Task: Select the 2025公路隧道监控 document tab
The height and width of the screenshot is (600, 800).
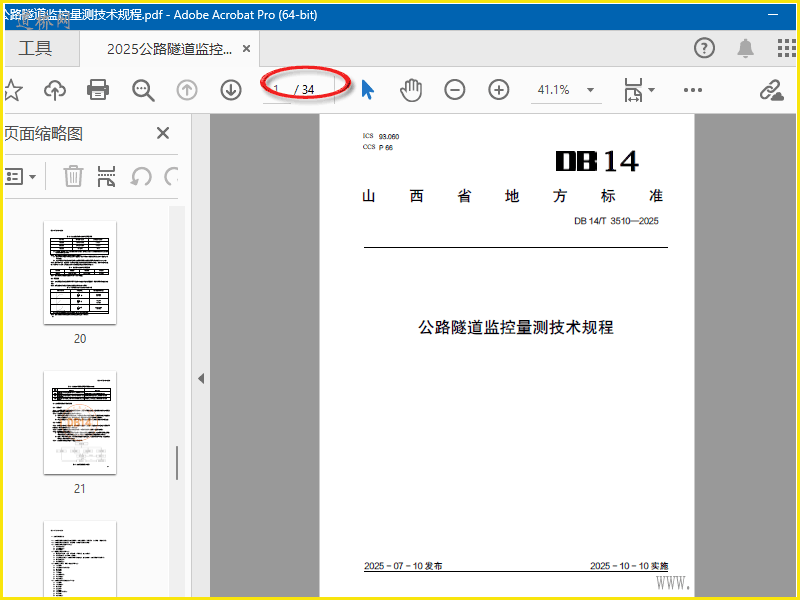Action: [169, 49]
